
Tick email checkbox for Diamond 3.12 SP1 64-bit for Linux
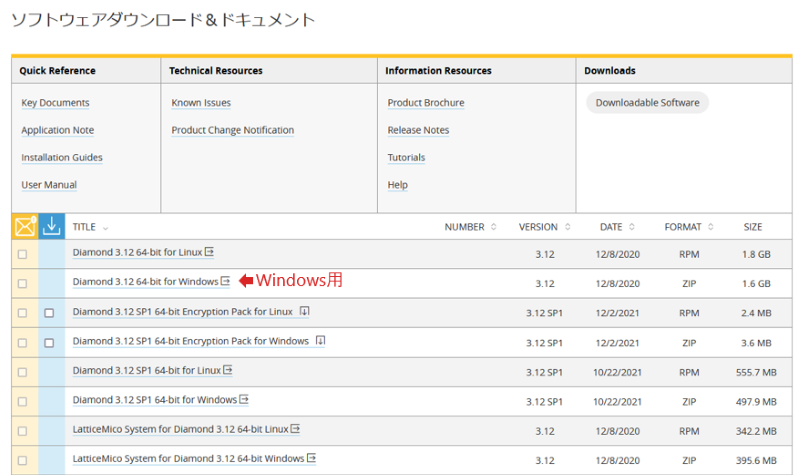click(x=22, y=372)
